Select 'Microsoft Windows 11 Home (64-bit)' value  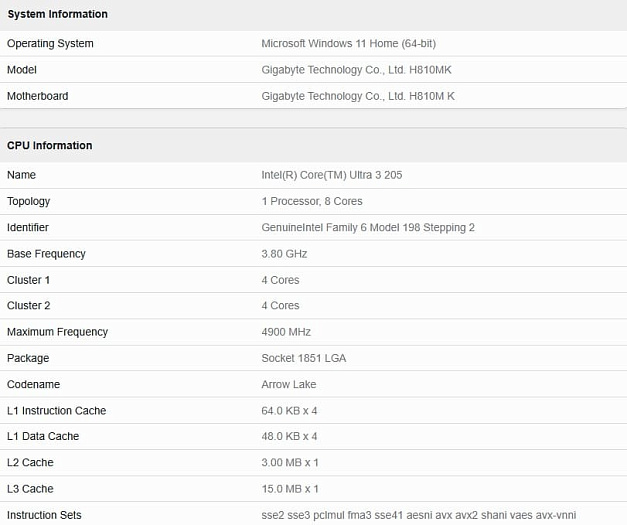click(349, 43)
